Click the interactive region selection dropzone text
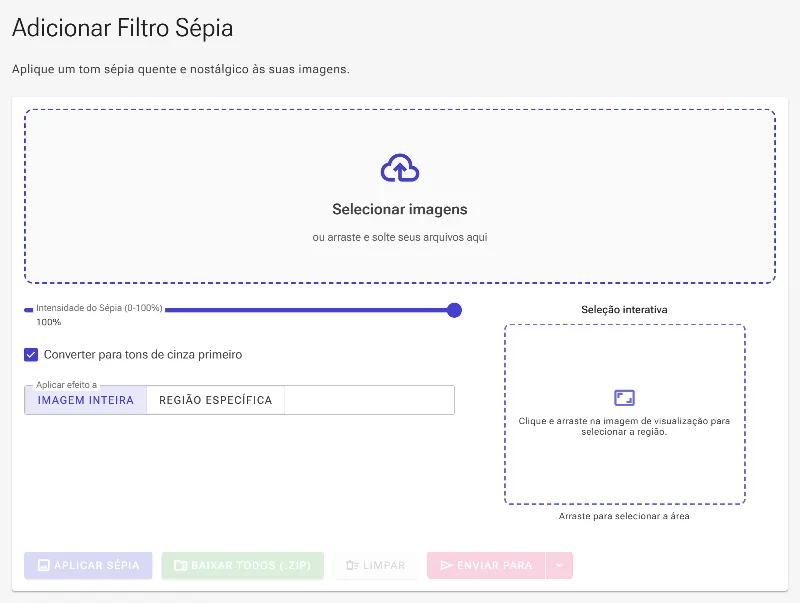The height and width of the screenshot is (603, 800). (x=624, y=426)
